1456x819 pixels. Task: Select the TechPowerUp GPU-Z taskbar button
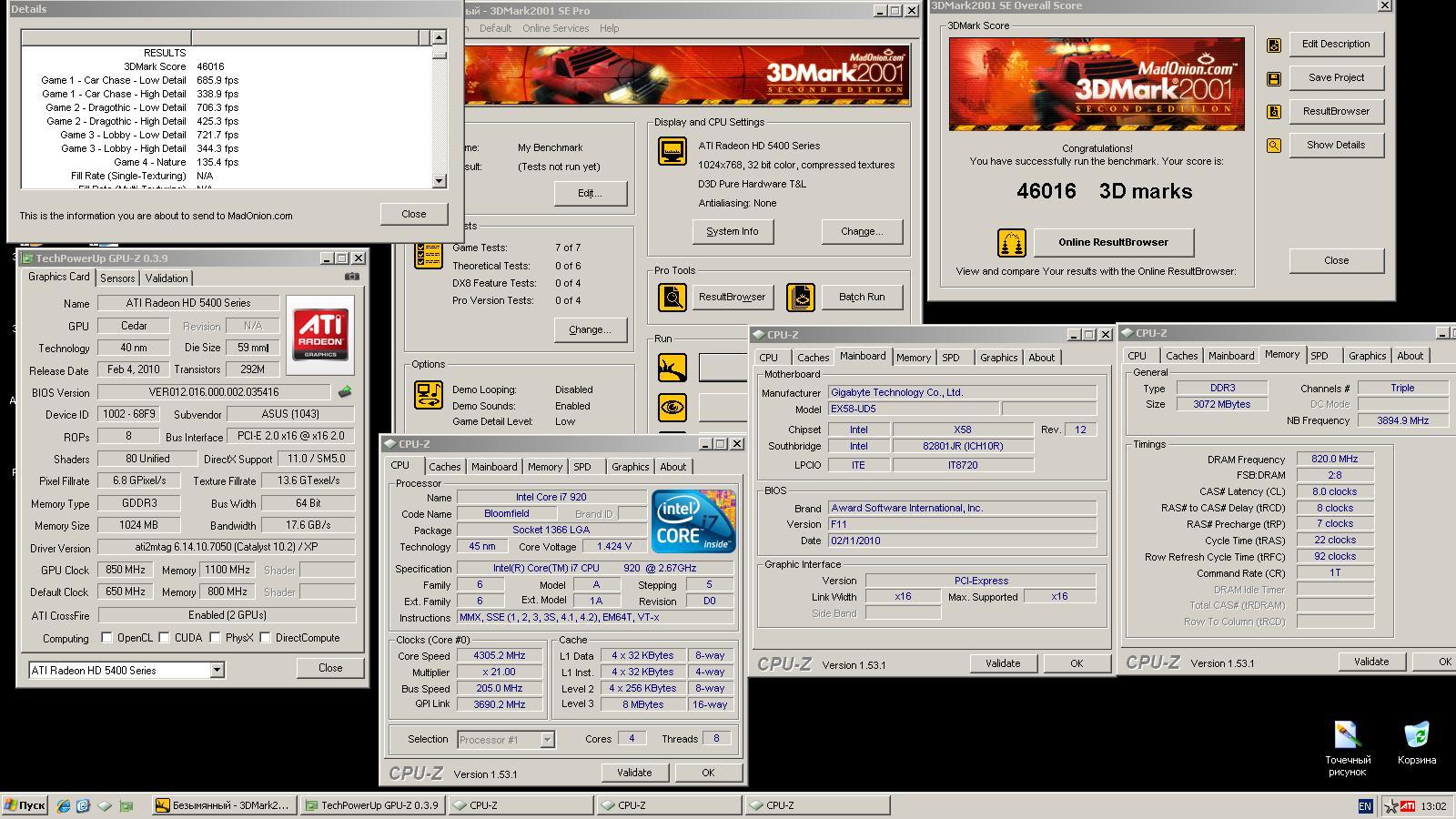[373, 805]
